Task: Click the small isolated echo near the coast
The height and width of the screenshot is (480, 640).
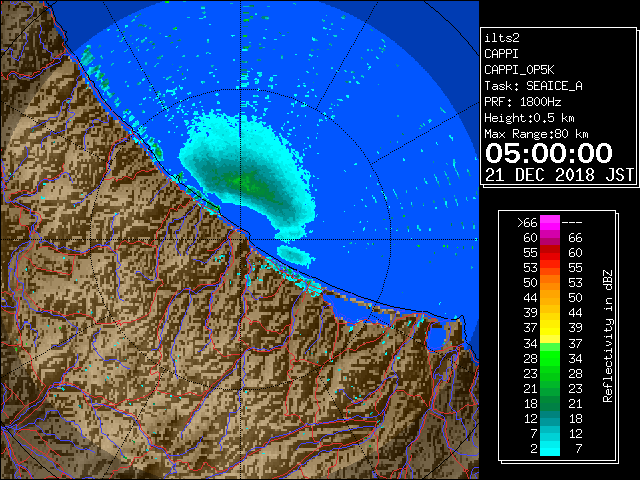Action: (x=295, y=256)
